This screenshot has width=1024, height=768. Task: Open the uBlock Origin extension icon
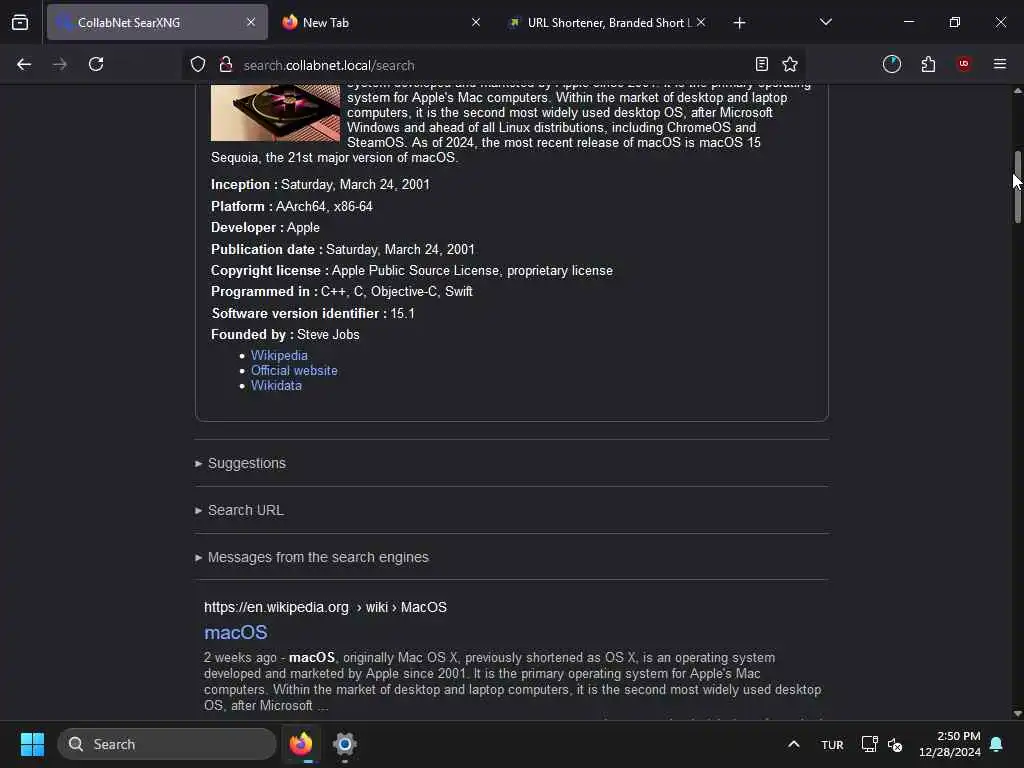[x=964, y=64]
